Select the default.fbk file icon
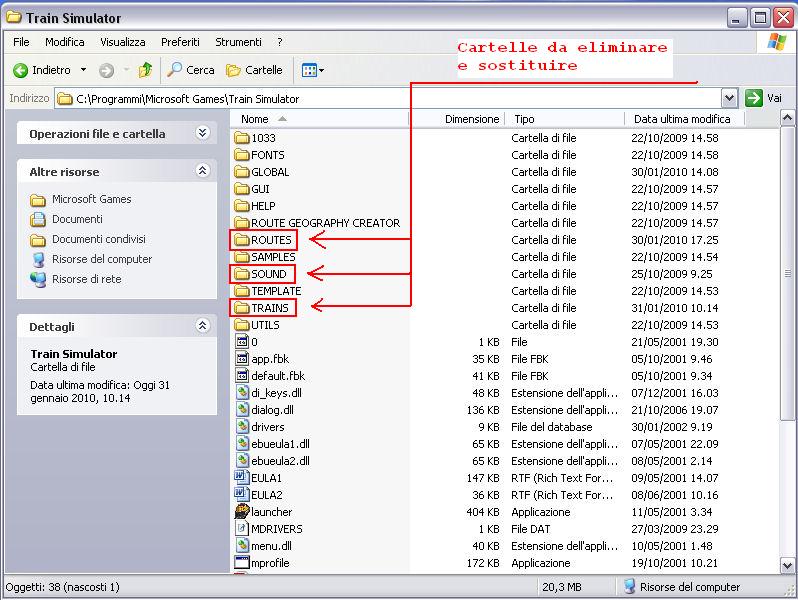 pyautogui.click(x=242, y=376)
